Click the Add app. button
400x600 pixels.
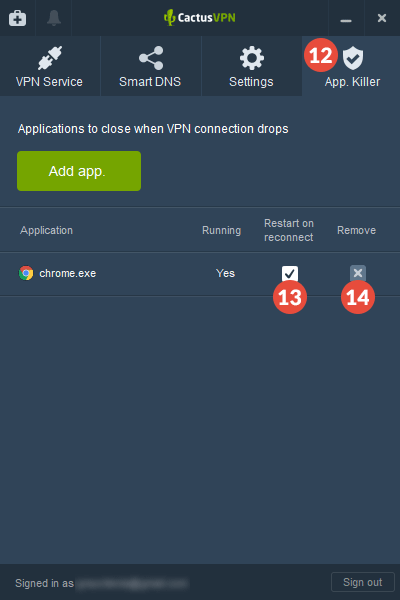79,171
